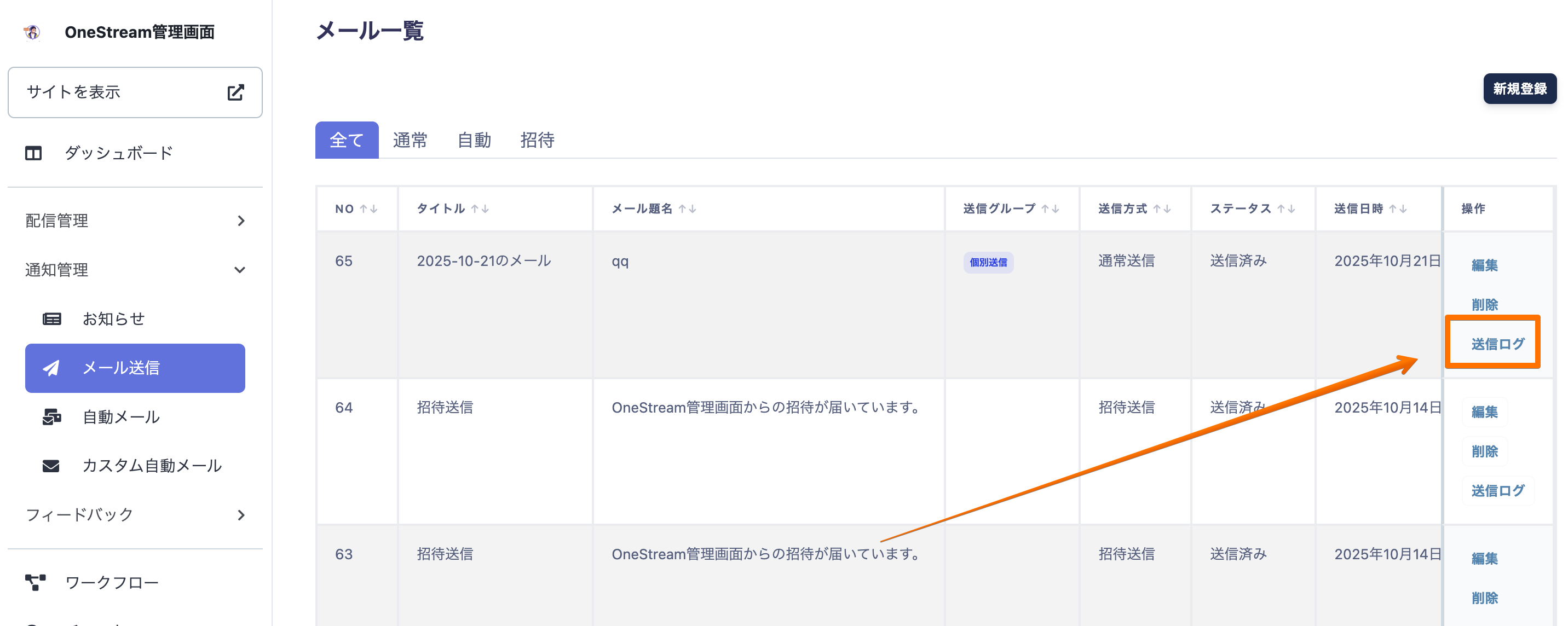Sort table by NO column arrows

(x=368, y=208)
